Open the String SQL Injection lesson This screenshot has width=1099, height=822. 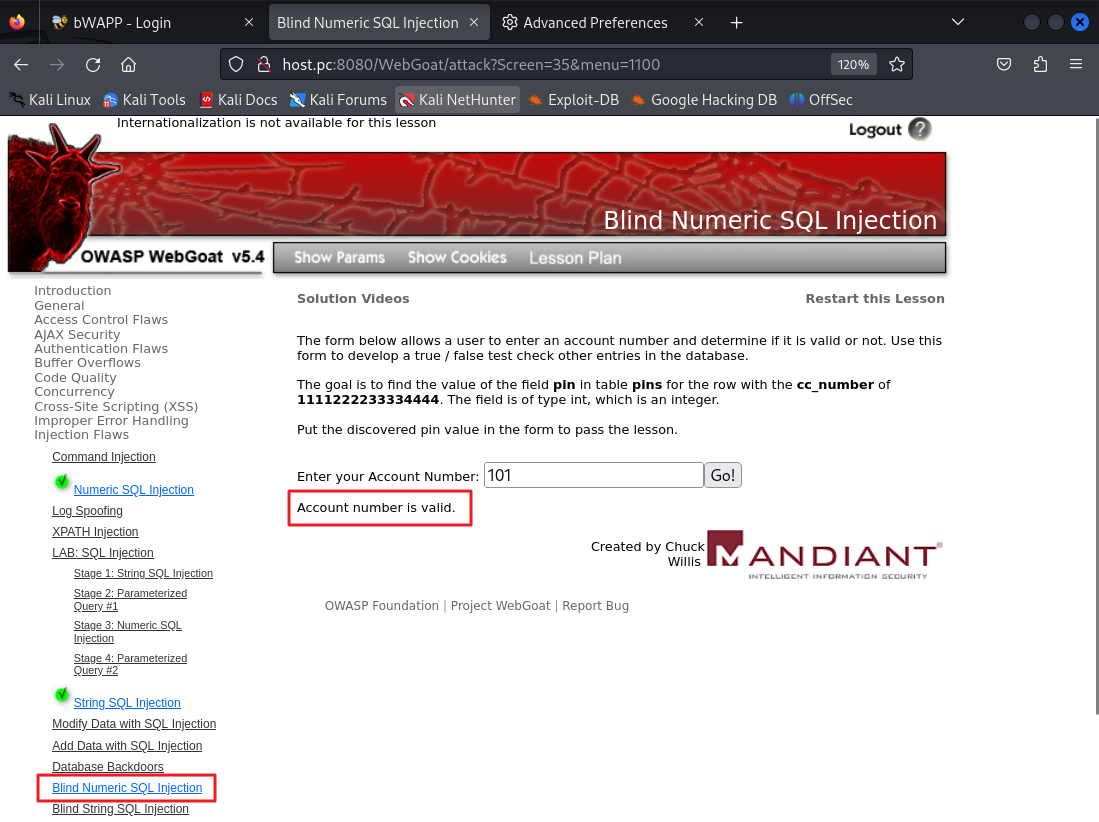click(127, 703)
